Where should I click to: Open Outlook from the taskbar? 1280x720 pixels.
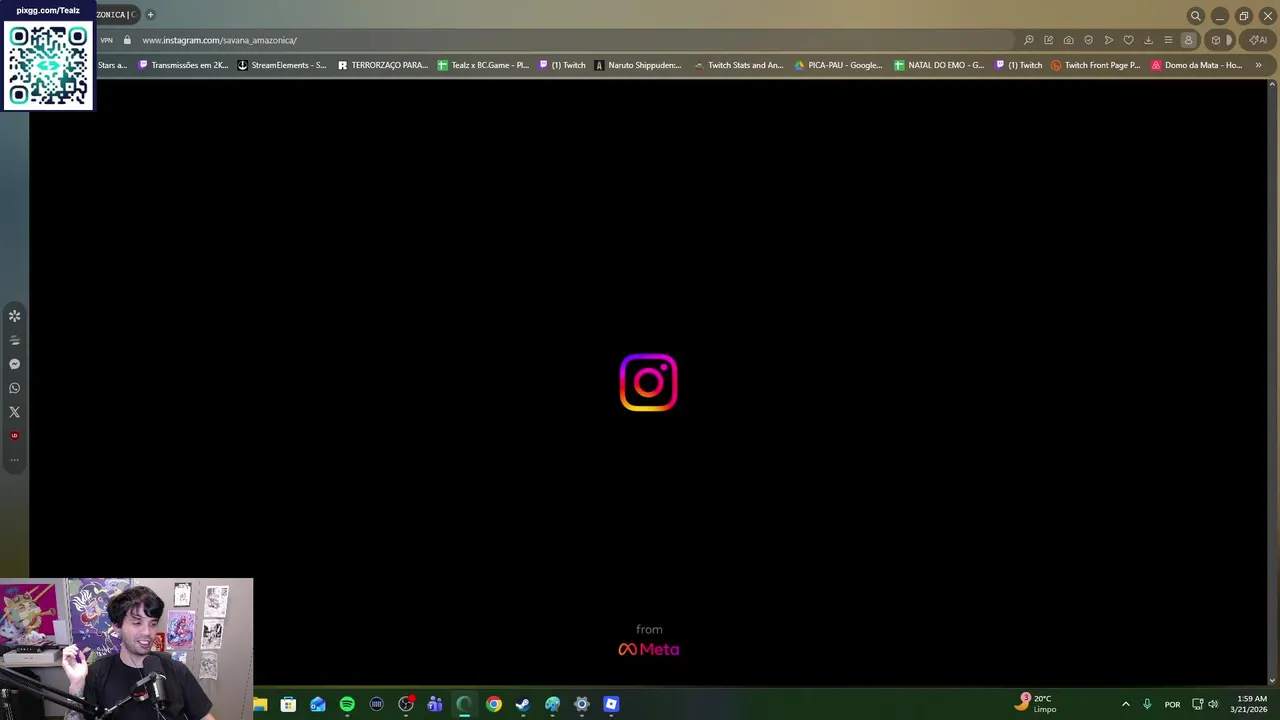click(x=317, y=704)
